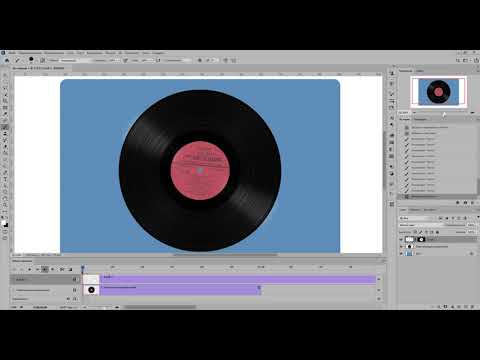
Task: Click the Home icon in the options bar
Action: coord(7,60)
